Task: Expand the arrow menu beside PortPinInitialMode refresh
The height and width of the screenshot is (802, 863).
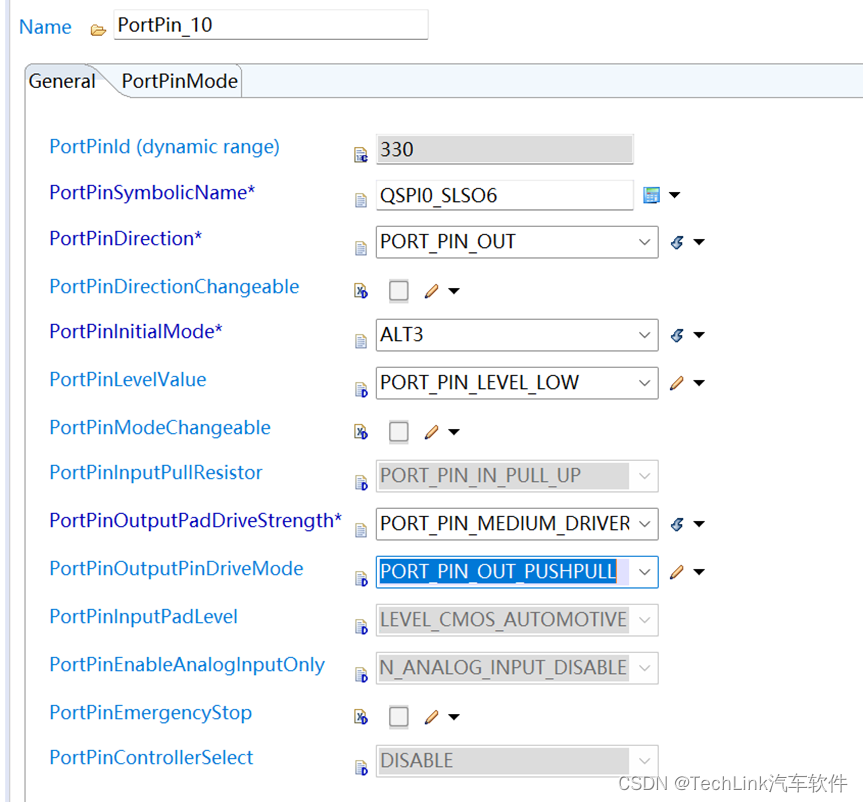Action: pos(699,335)
